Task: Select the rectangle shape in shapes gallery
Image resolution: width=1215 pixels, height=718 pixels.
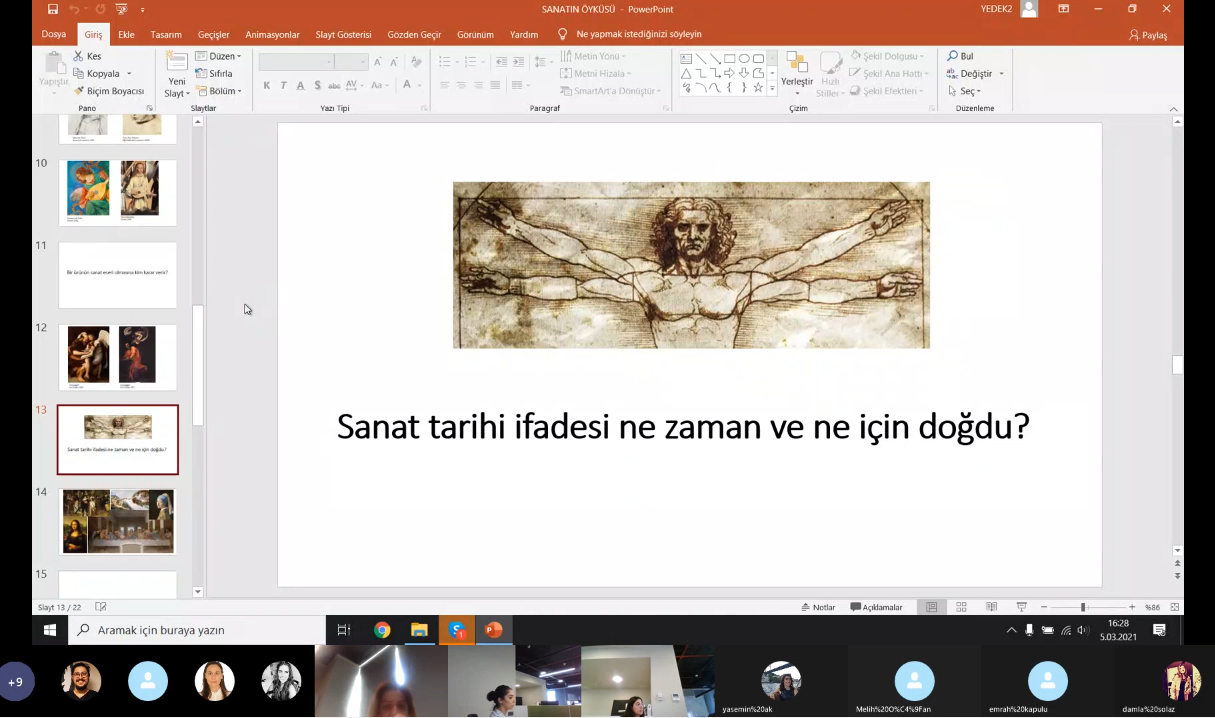Action: [729, 58]
